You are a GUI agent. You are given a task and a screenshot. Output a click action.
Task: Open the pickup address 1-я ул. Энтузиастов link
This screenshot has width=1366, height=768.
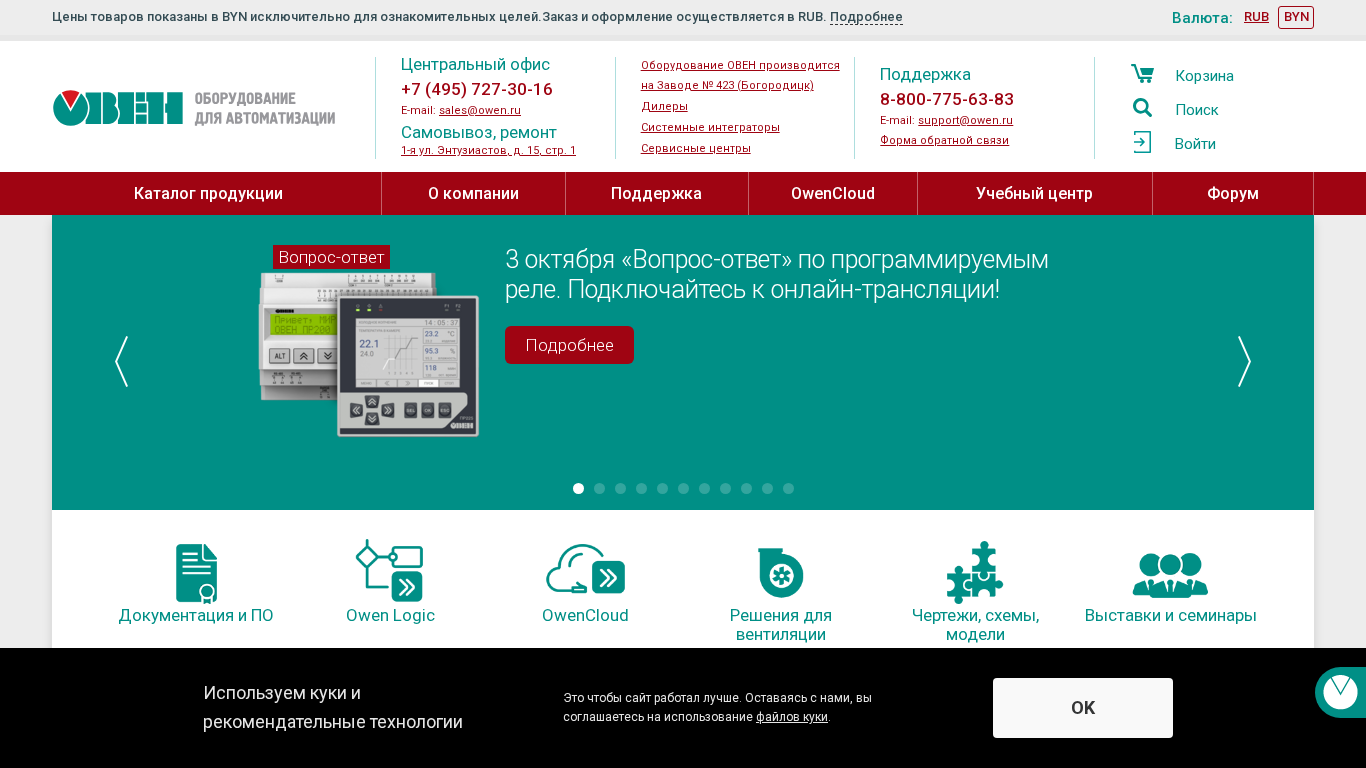488,150
